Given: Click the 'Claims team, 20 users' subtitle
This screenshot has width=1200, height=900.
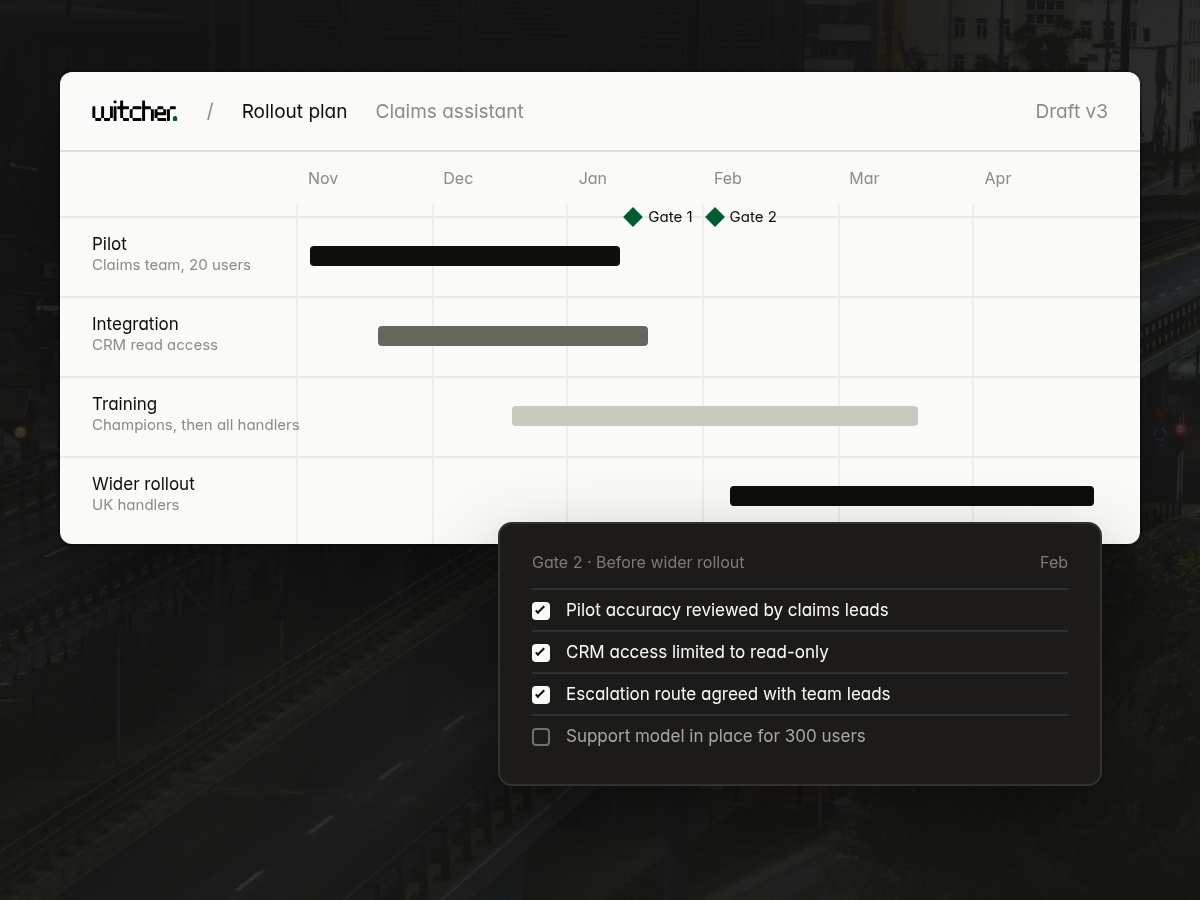Looking at the screenshot, I should click(x=171, y=265).
